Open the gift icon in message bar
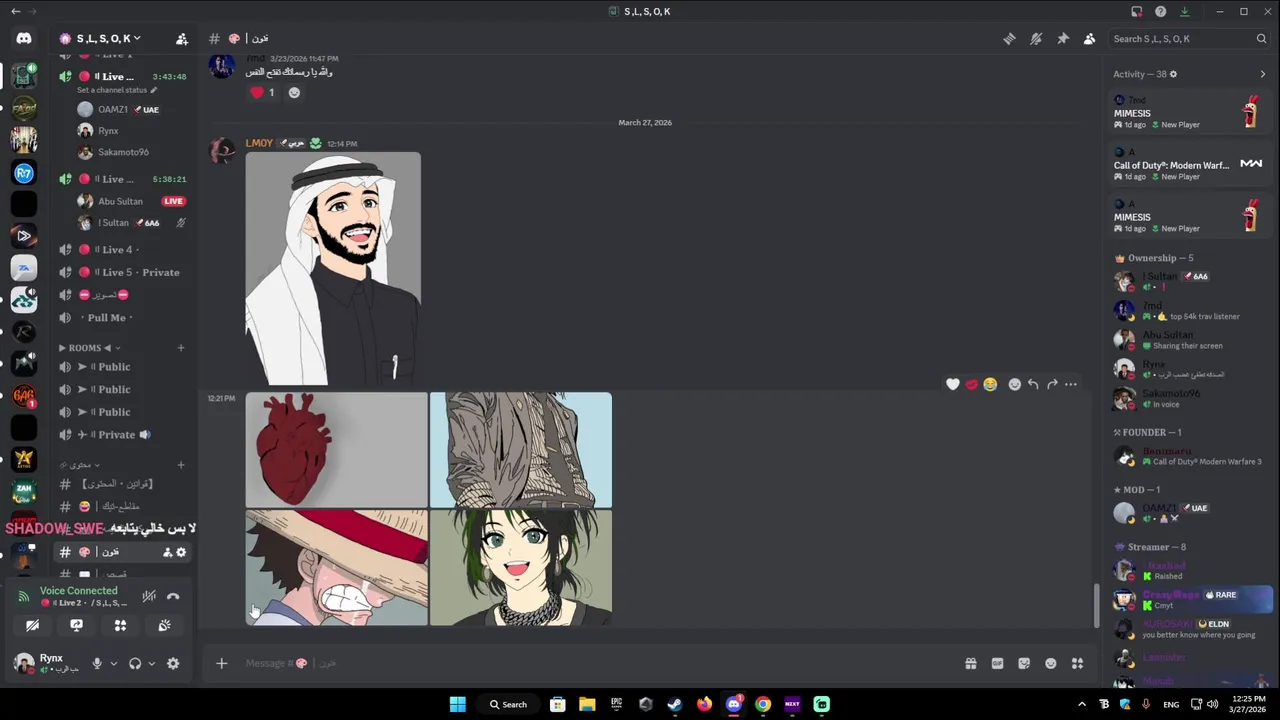This screenshot has height=720, width=1280. pyautogui.click(x=970, y=663)
